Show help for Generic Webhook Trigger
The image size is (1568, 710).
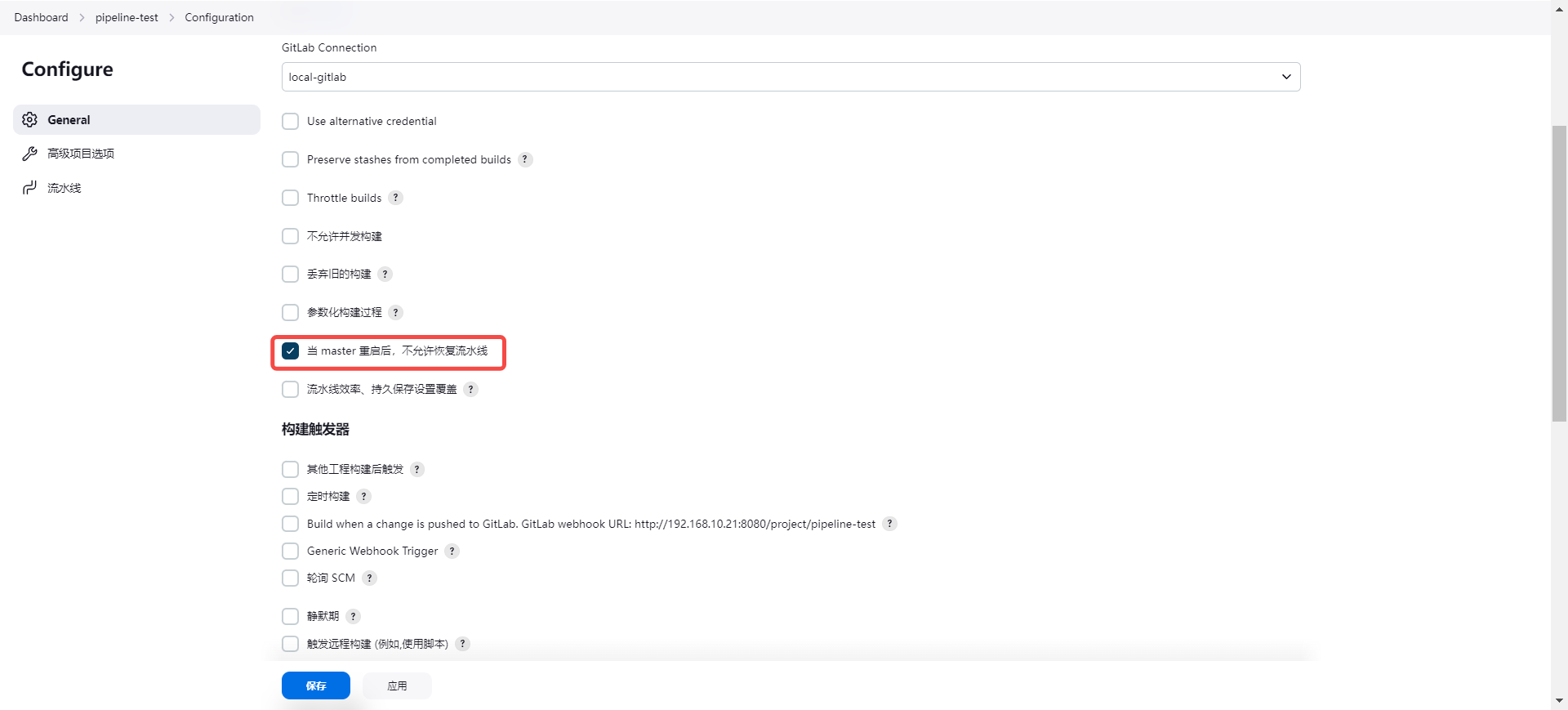(452, 551)
